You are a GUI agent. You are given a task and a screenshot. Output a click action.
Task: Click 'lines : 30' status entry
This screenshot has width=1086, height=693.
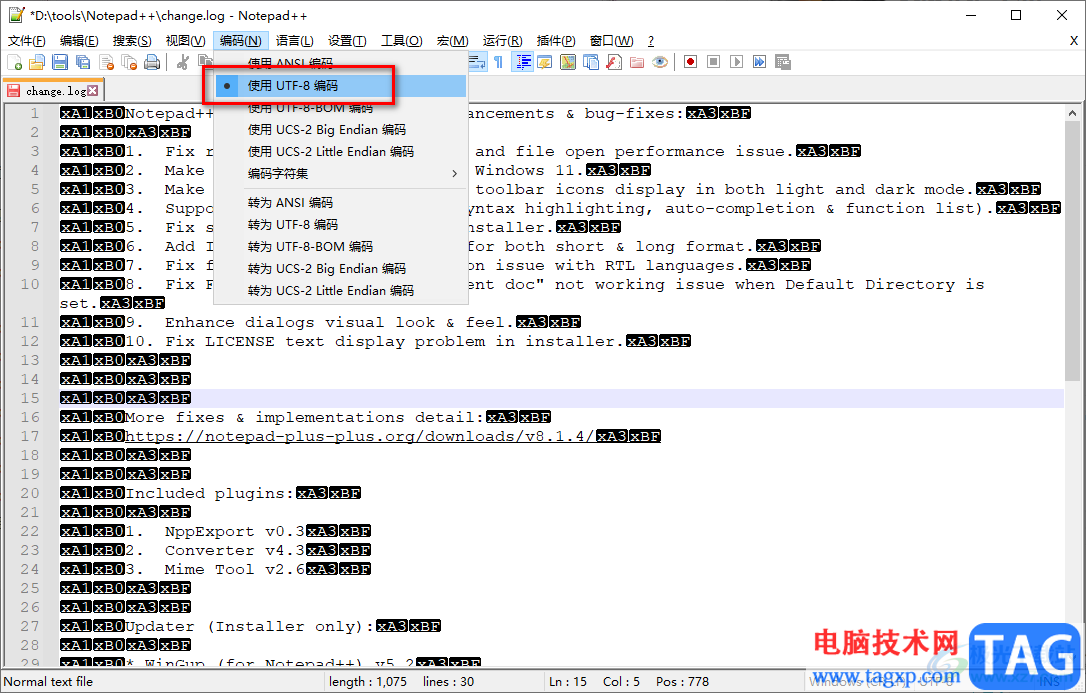click(x=448, y=682)
